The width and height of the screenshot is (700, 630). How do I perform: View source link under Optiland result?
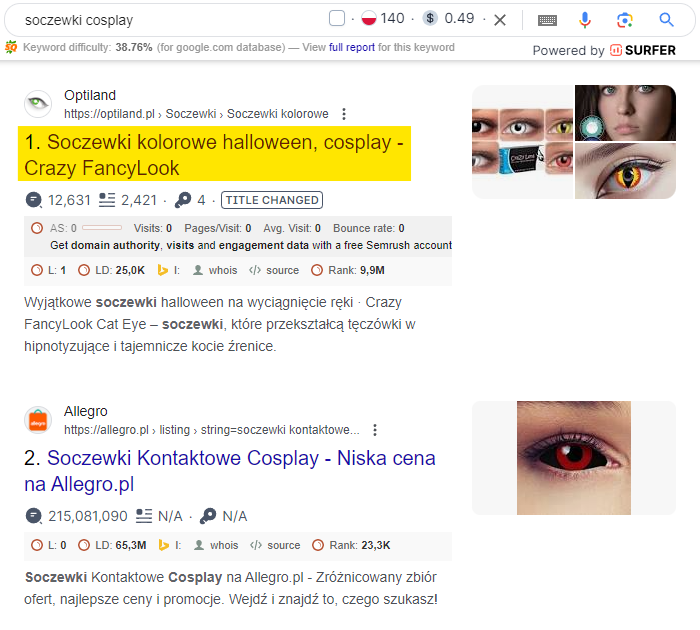coord(275,270)
